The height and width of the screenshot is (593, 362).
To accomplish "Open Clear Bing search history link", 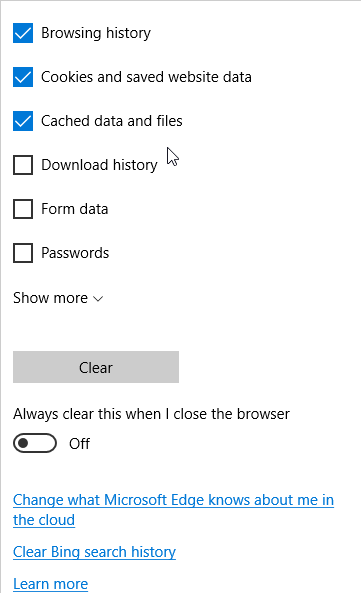I will pyautogui.click(x=94, y=552).
